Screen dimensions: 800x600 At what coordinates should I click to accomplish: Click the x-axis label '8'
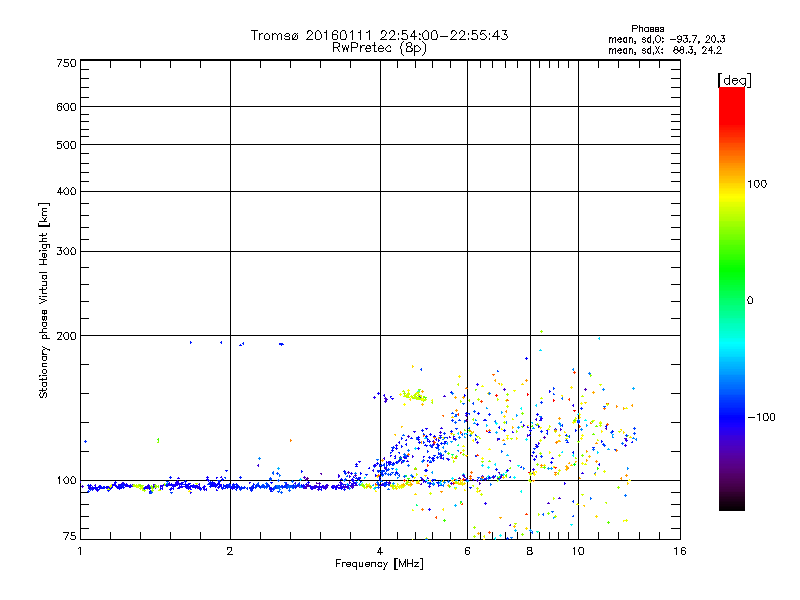pyautogui.click(x=530, y=551)
